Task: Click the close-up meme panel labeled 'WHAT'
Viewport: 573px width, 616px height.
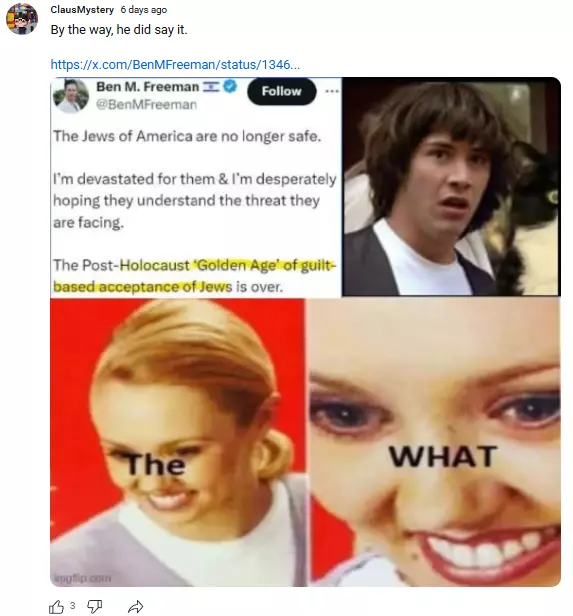Action: click(434, 443)
